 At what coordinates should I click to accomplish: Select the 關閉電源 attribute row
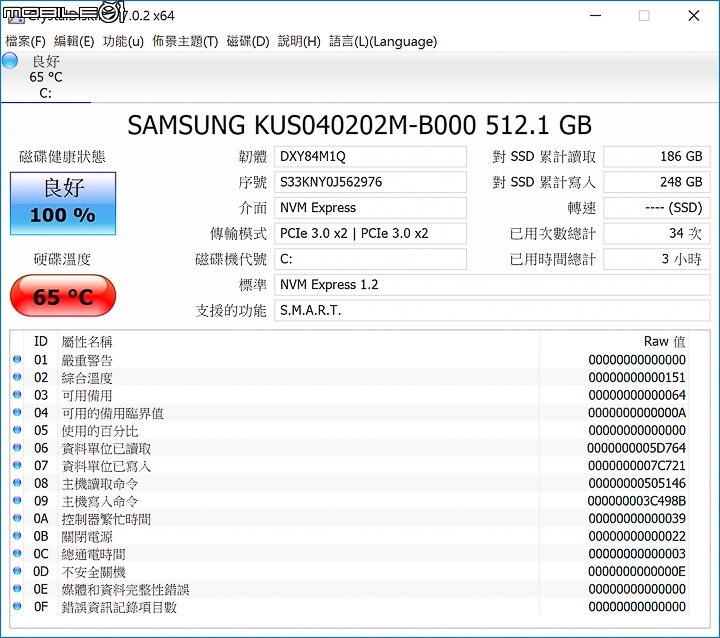[349, 536]
